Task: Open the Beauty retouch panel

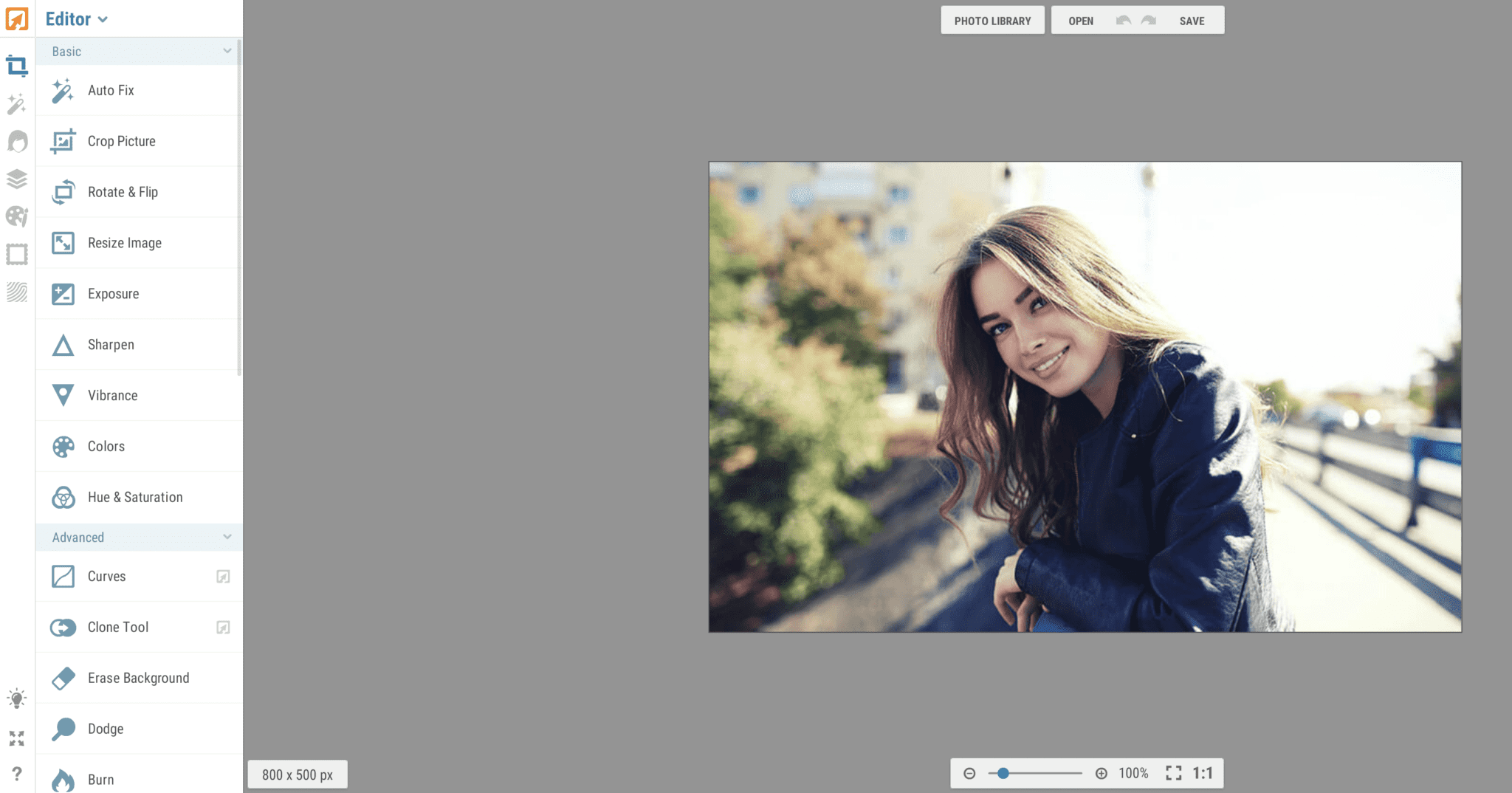Action: (x=18, y=141)
